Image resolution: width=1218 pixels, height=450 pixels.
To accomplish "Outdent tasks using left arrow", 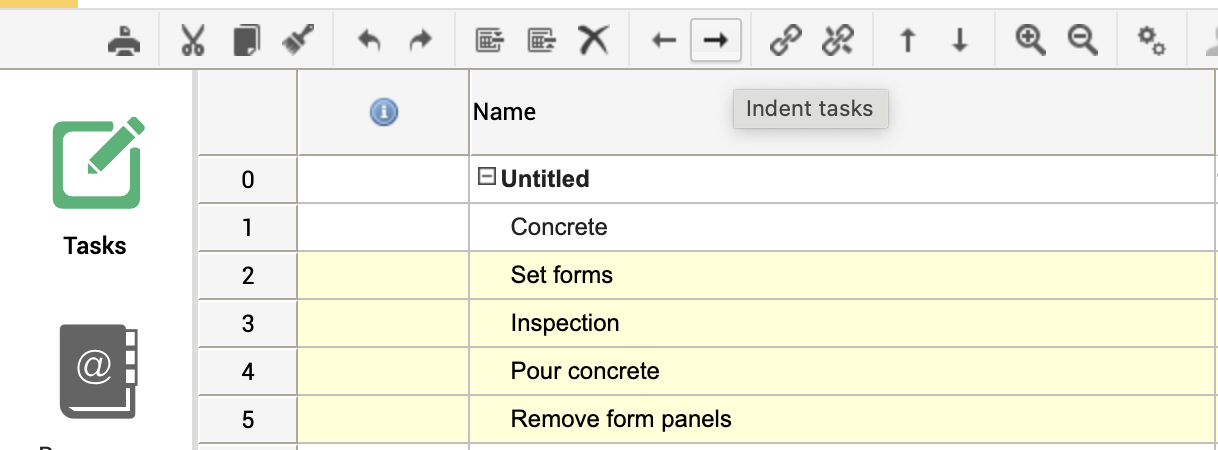I will pos(664,40).
